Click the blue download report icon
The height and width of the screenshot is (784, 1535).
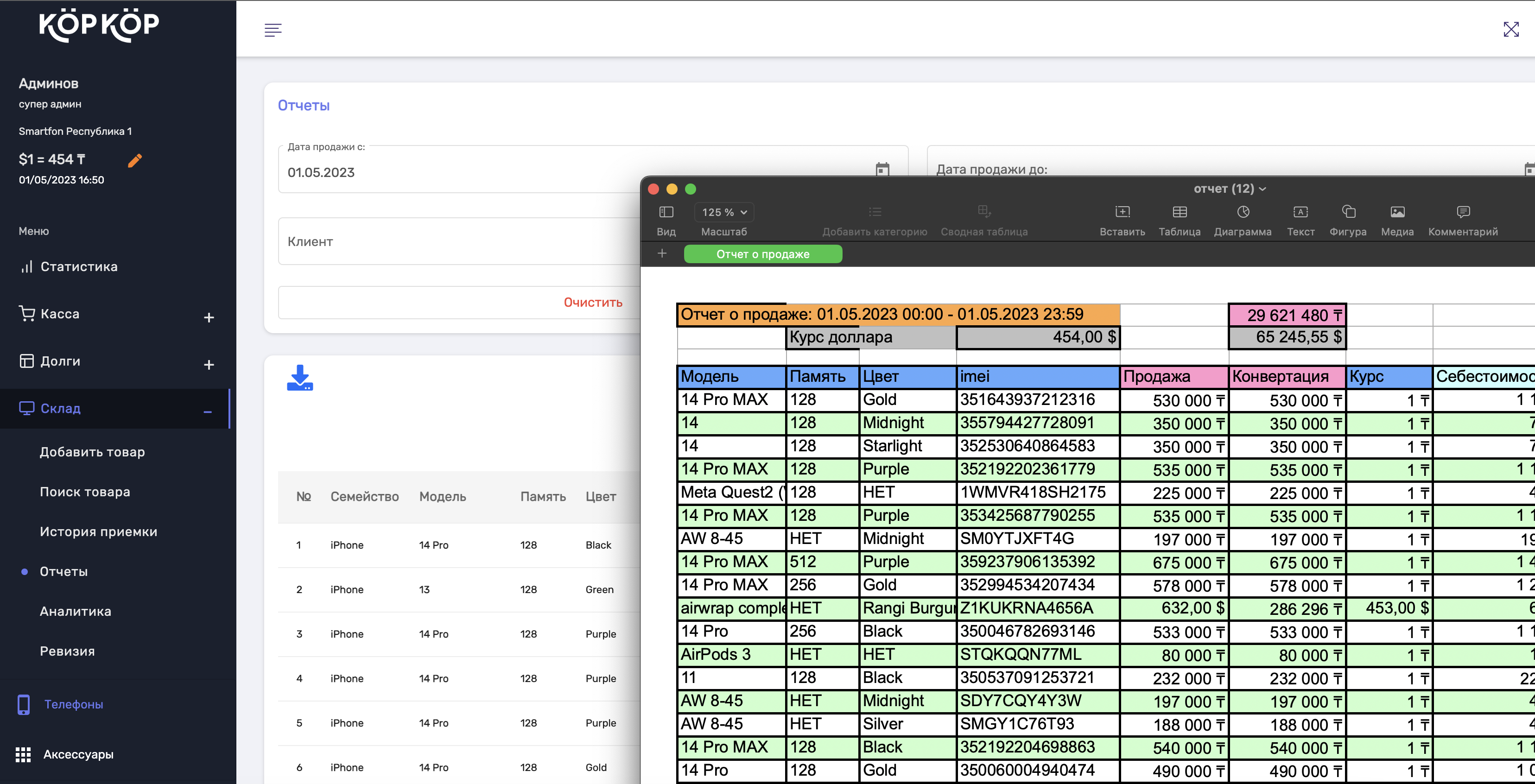(x=300, y=378)
